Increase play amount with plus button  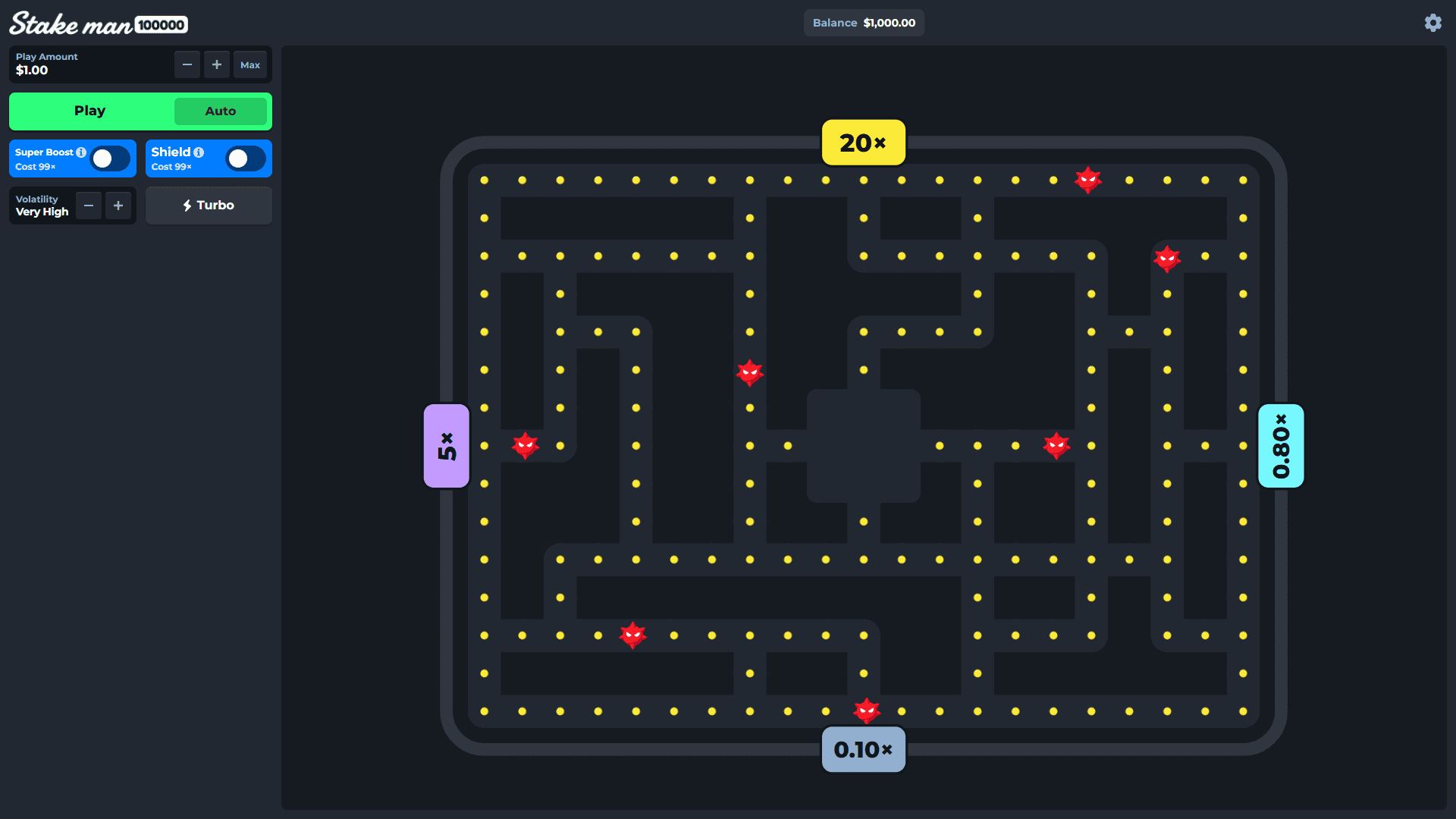217,64
